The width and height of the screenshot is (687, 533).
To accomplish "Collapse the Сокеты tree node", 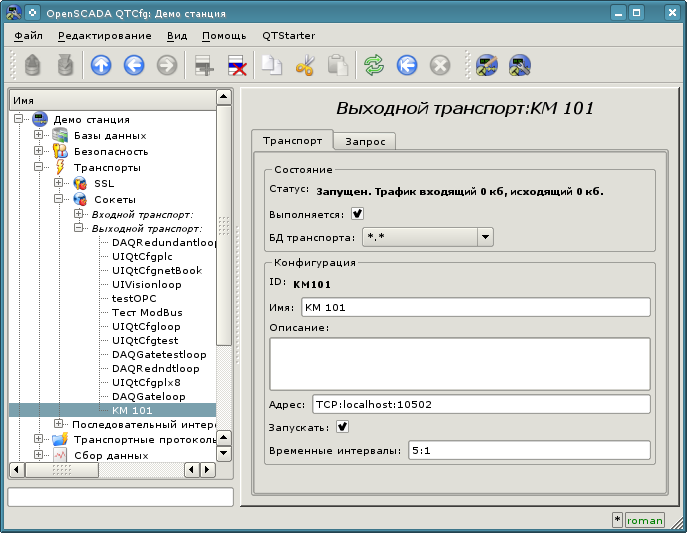I will (x=59, y=200).
